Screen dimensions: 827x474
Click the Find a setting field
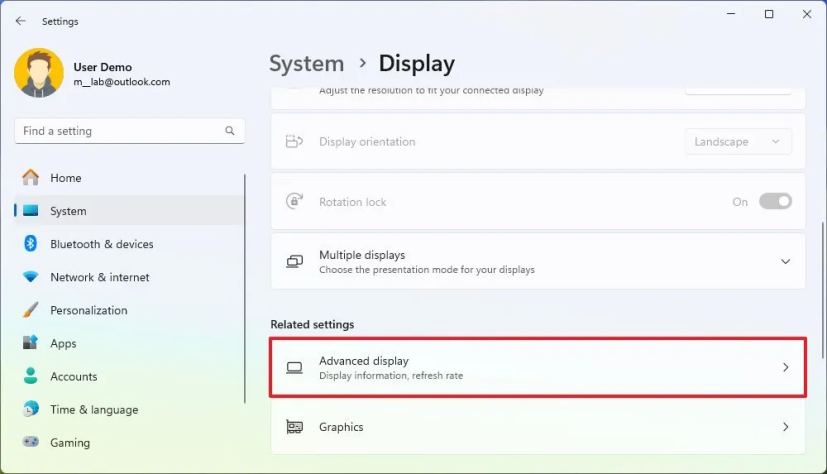tap(130, 131)
